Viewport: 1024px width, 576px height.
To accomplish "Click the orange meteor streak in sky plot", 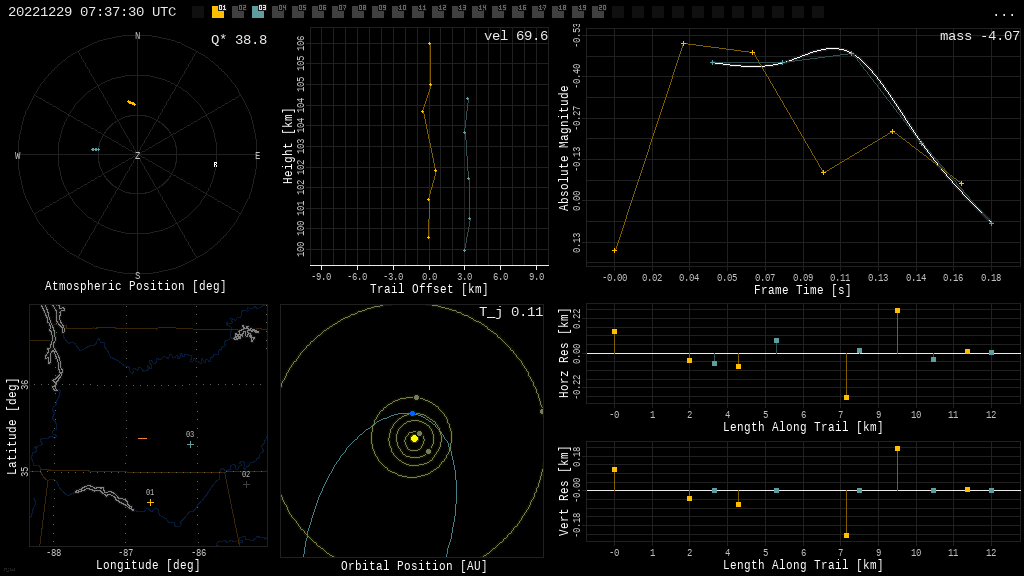I will [131, 103].
